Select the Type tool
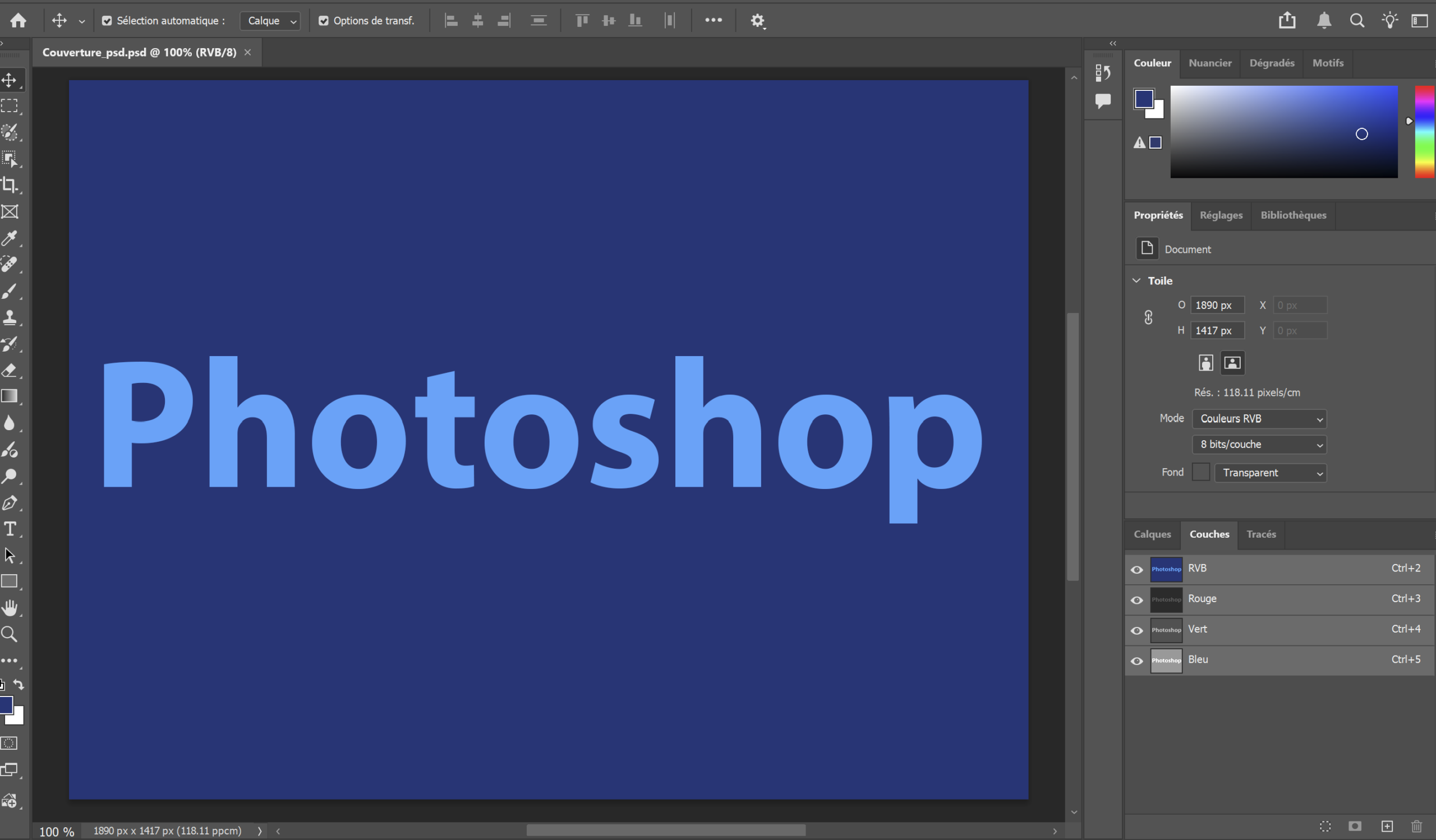Viewport: 1436px width, 840px height. click(x=10, y=528)
